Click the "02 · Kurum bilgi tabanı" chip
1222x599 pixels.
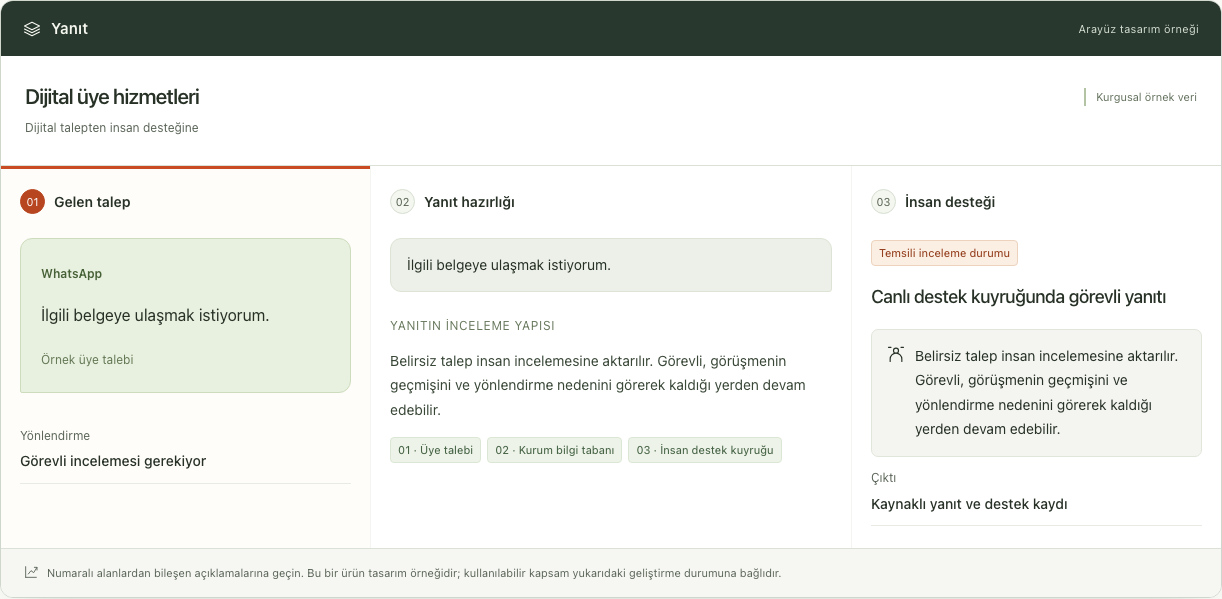(x=555, y=450)
